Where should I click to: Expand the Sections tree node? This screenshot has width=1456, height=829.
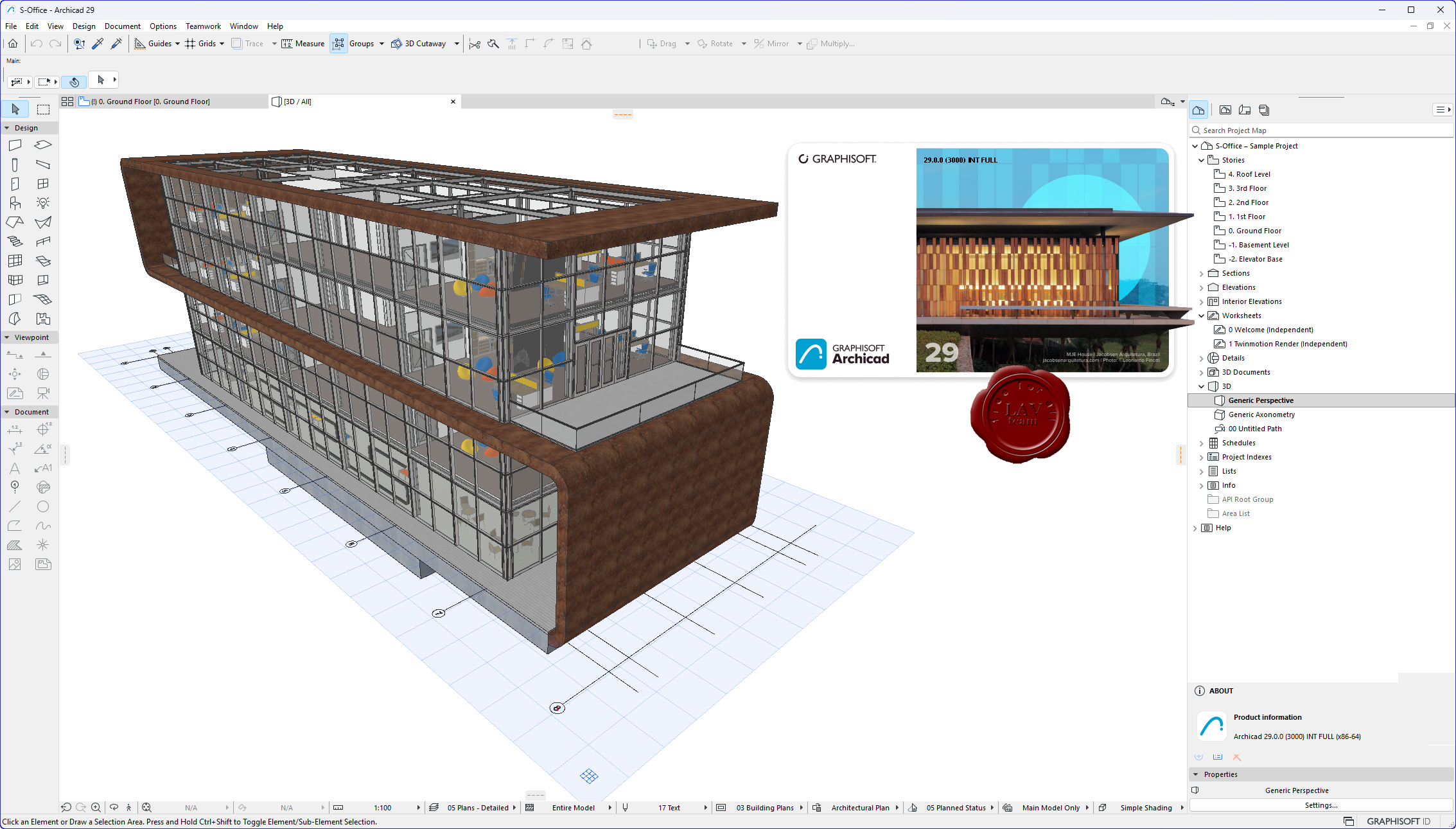pyautogui.click(x=1202, y=274)
